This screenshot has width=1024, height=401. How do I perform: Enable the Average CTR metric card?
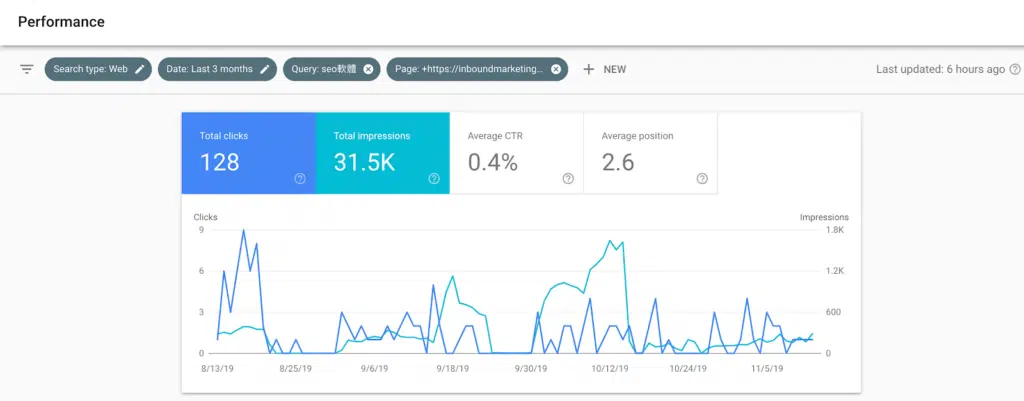[x=517, y=153]
